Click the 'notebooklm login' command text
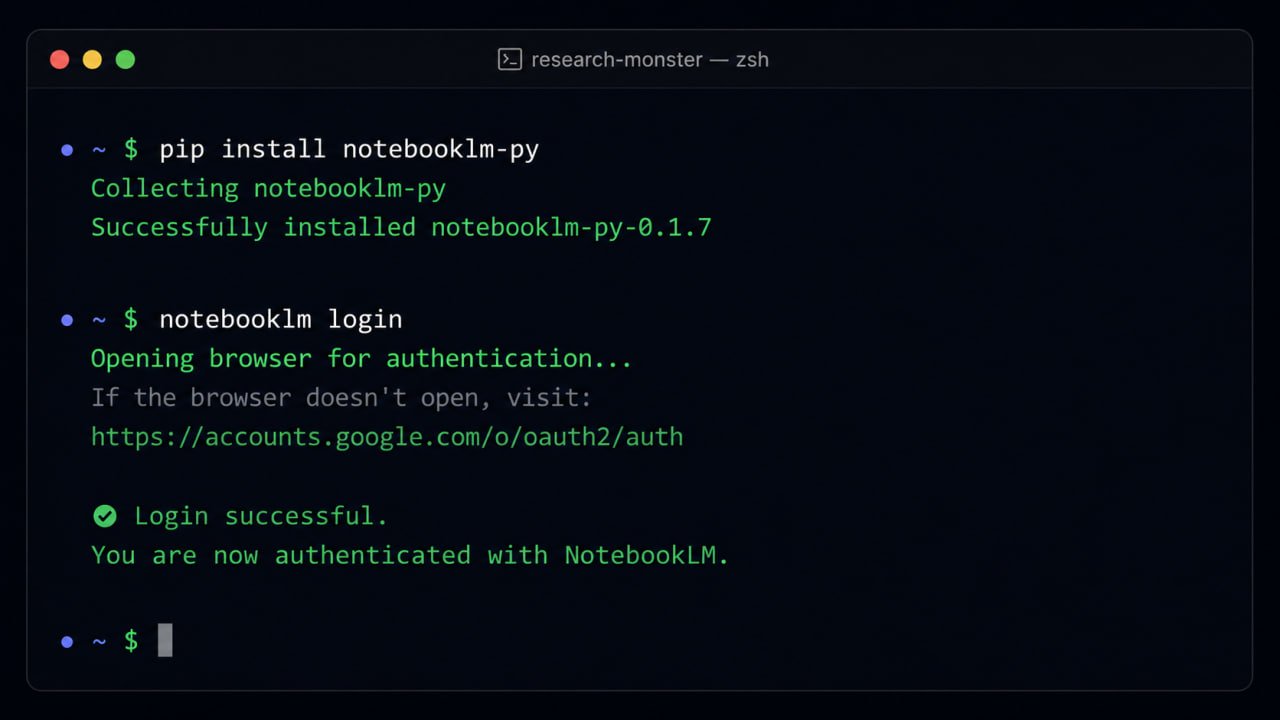The height and width of the screenshot is (720, 1280). click(x=281, y=319)
